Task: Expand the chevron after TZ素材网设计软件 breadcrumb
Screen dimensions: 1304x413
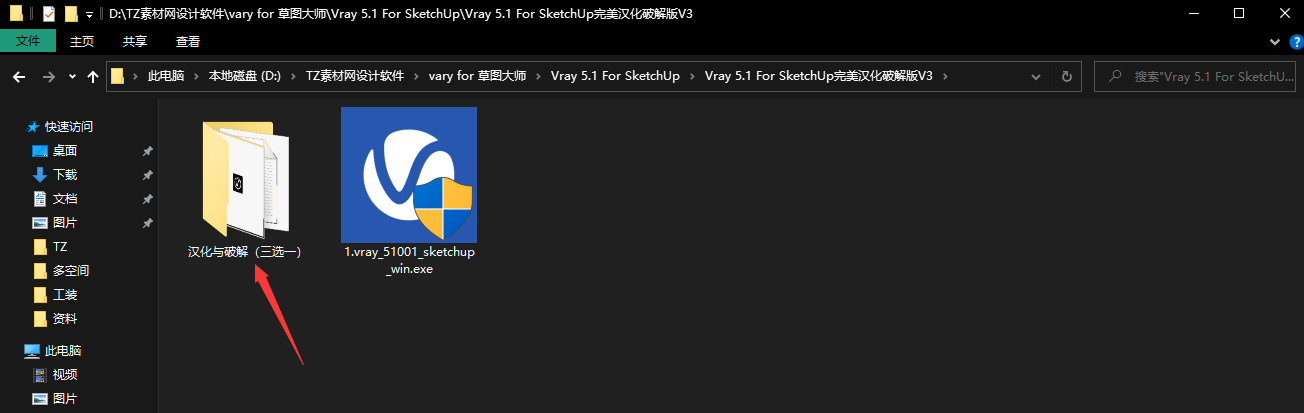Action: [416, 76]
